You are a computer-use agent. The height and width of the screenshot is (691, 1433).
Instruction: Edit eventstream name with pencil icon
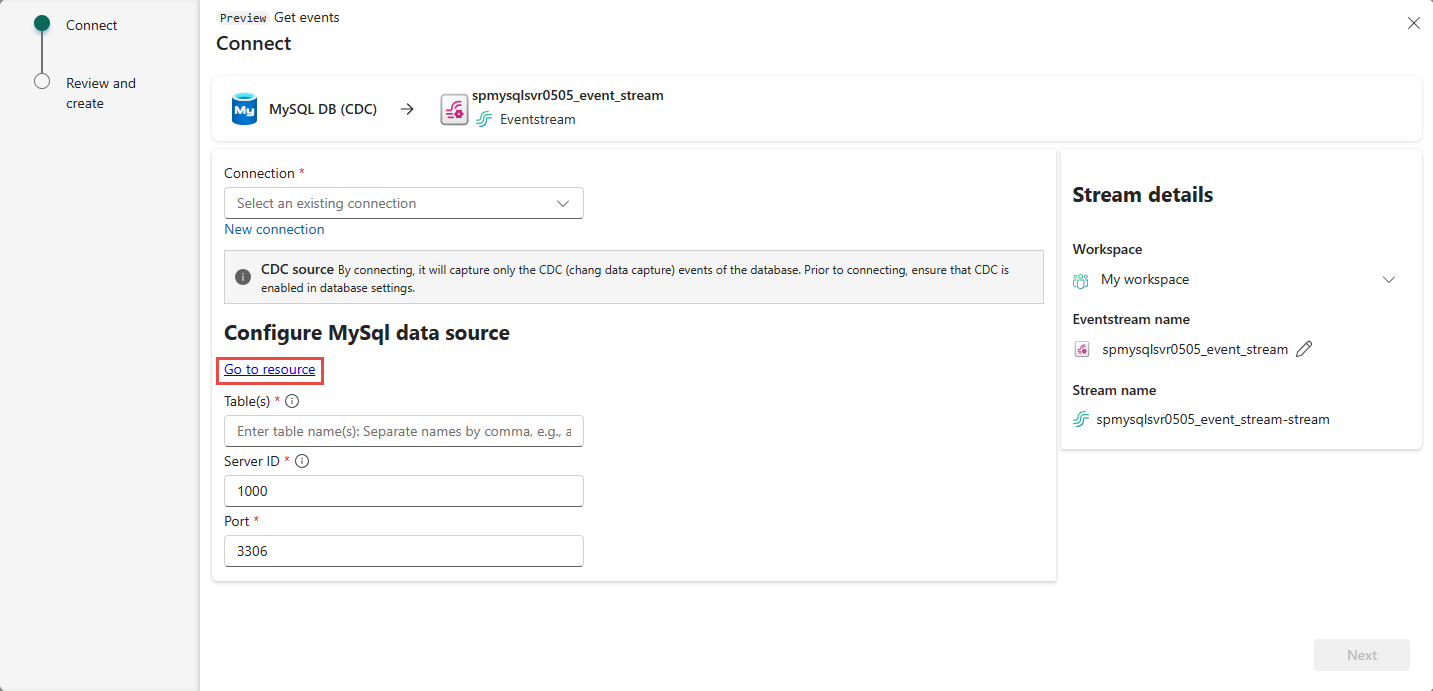[1304, 349]
